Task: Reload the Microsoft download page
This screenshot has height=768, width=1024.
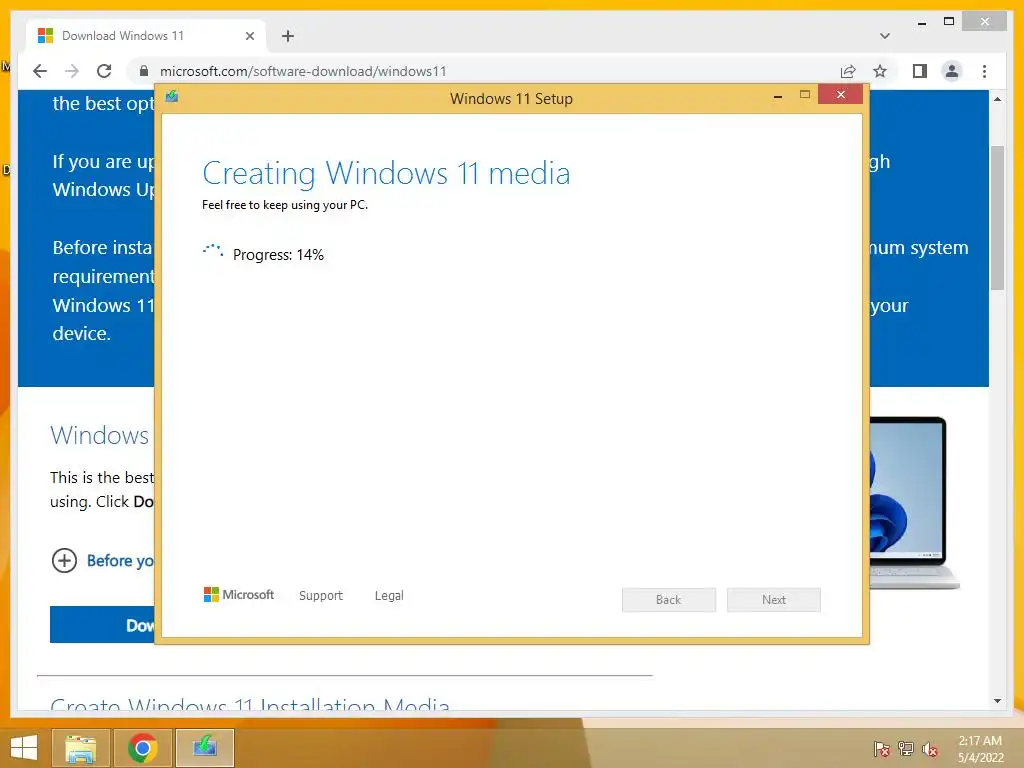Action: click(104, 71)
